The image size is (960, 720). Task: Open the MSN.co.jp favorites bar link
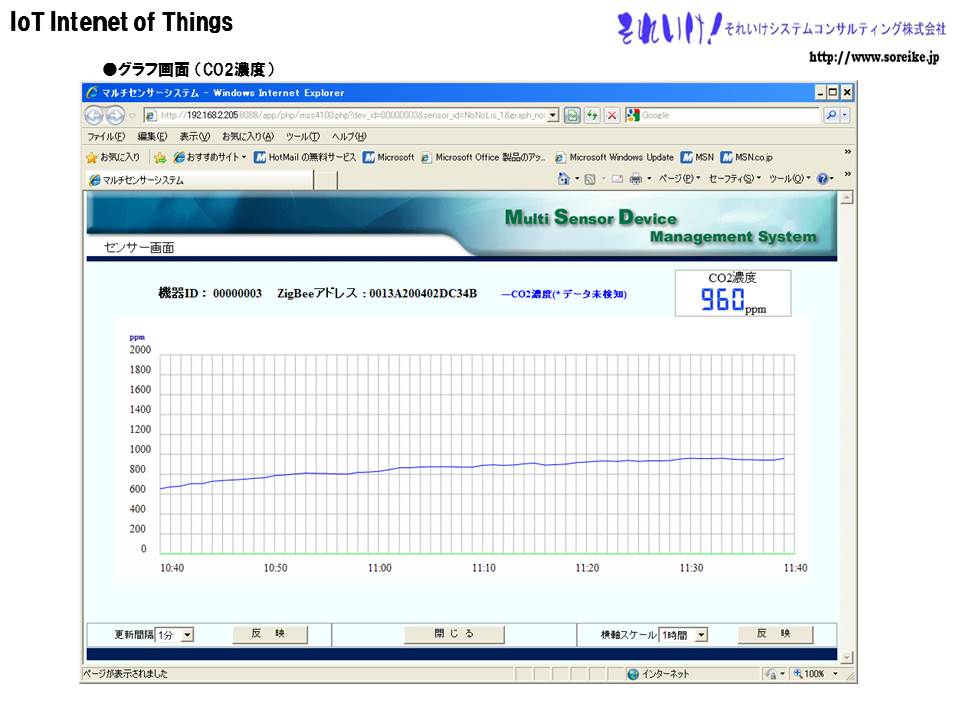pos(746,157)
